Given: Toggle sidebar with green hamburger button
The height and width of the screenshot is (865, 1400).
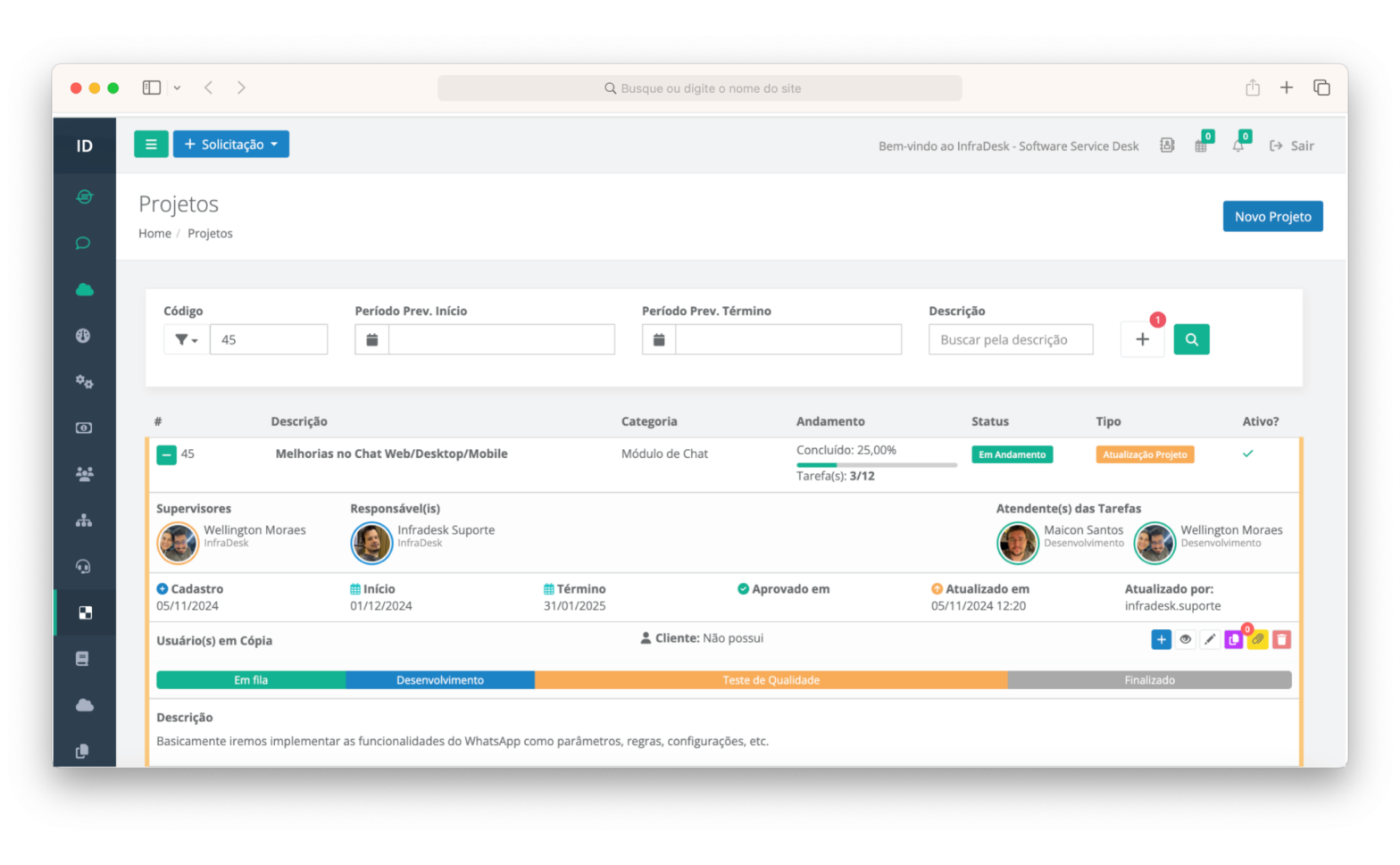Looking at the screenshot, I should [151, 144].
